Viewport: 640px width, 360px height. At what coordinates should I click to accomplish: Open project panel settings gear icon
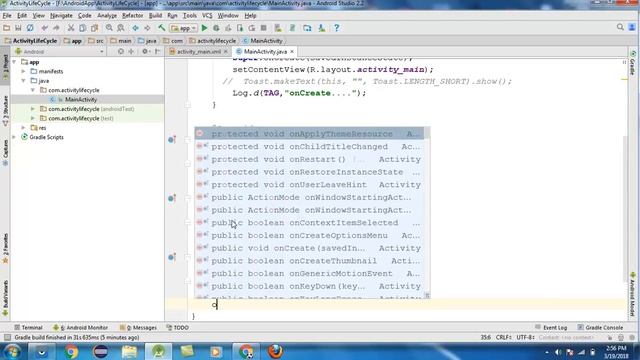pyautogui.click(x=145, y=52)
